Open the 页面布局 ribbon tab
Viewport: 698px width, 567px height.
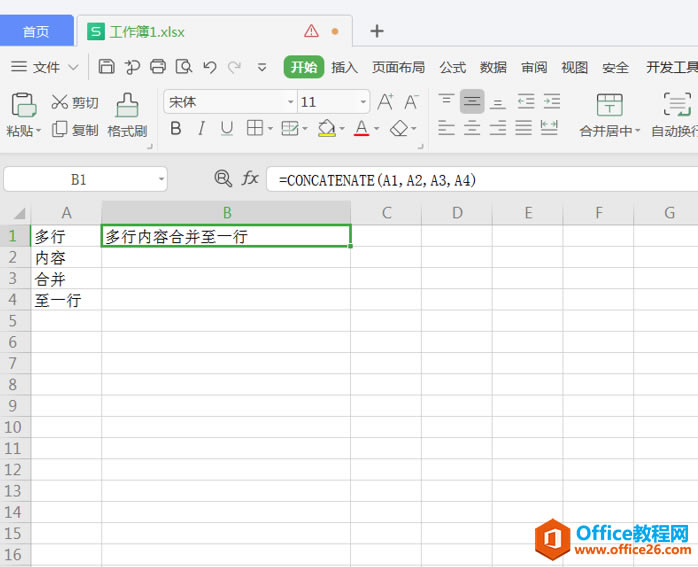coord(398,67)
